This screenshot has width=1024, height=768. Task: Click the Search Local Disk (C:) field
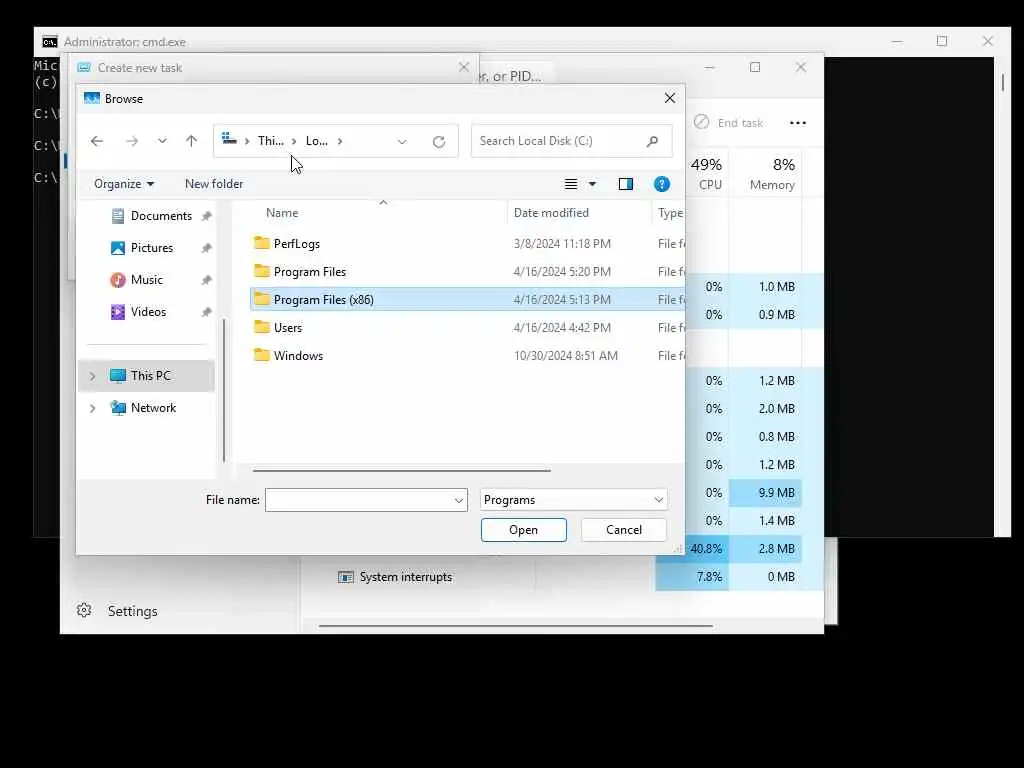pos(571,141)
